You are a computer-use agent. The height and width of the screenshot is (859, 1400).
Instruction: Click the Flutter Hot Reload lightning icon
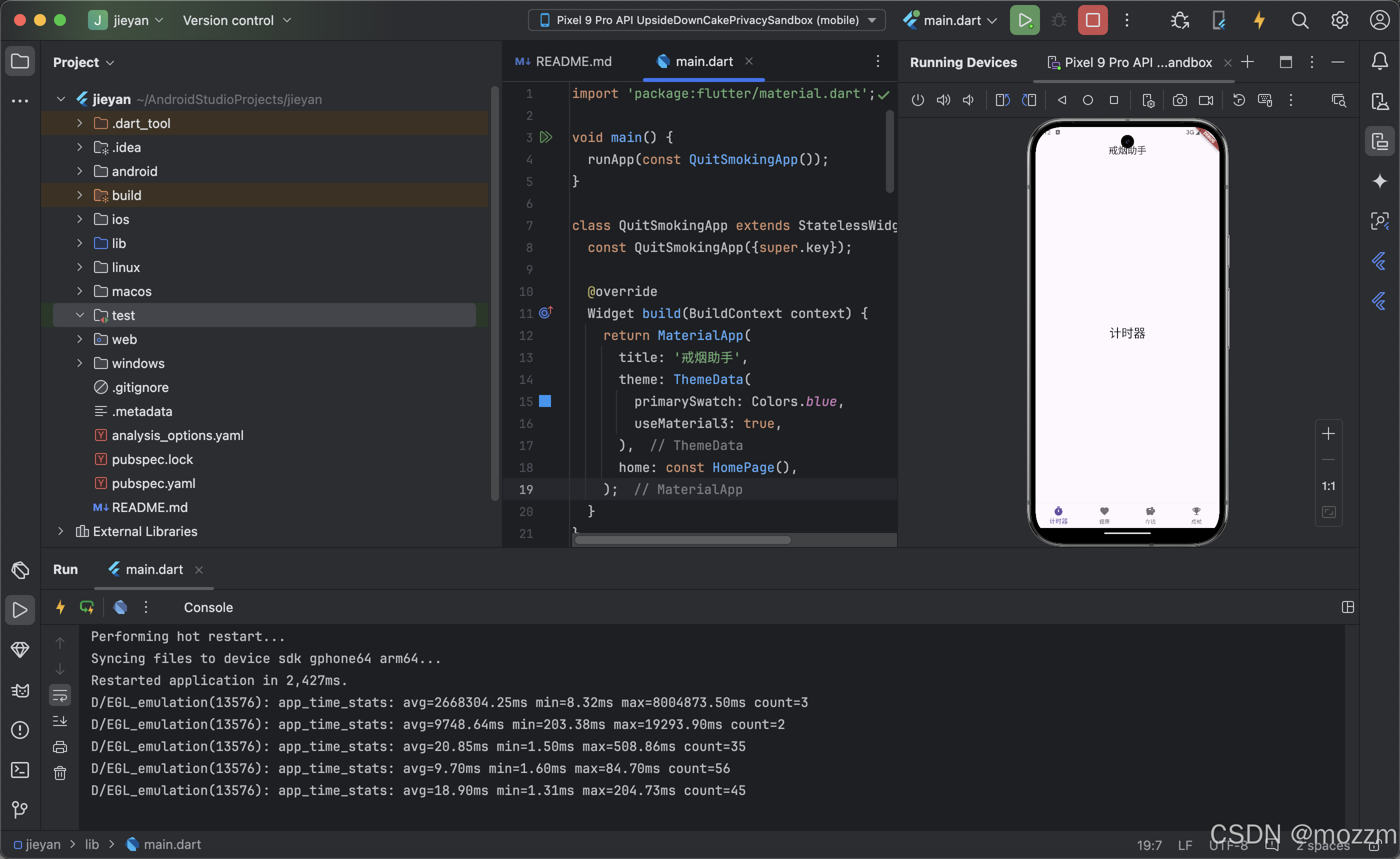1259,20
